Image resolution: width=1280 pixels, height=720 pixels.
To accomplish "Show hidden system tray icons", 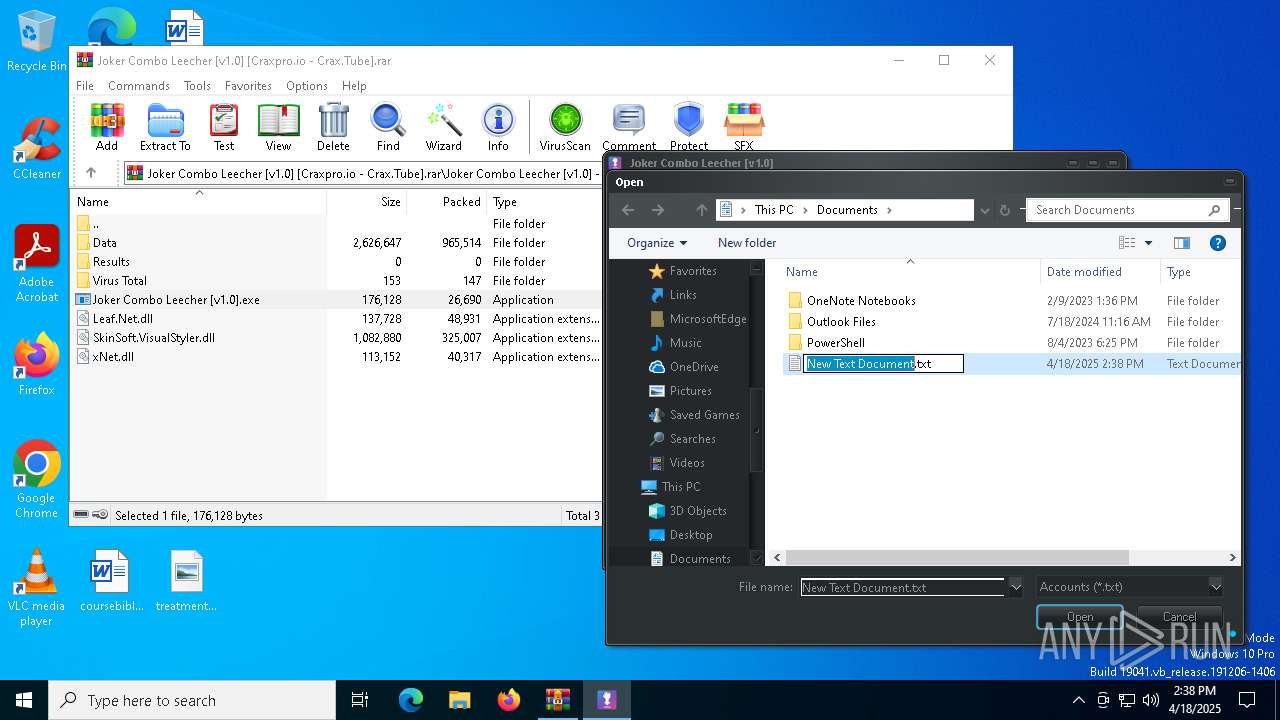I will [x=1078, y=700].
